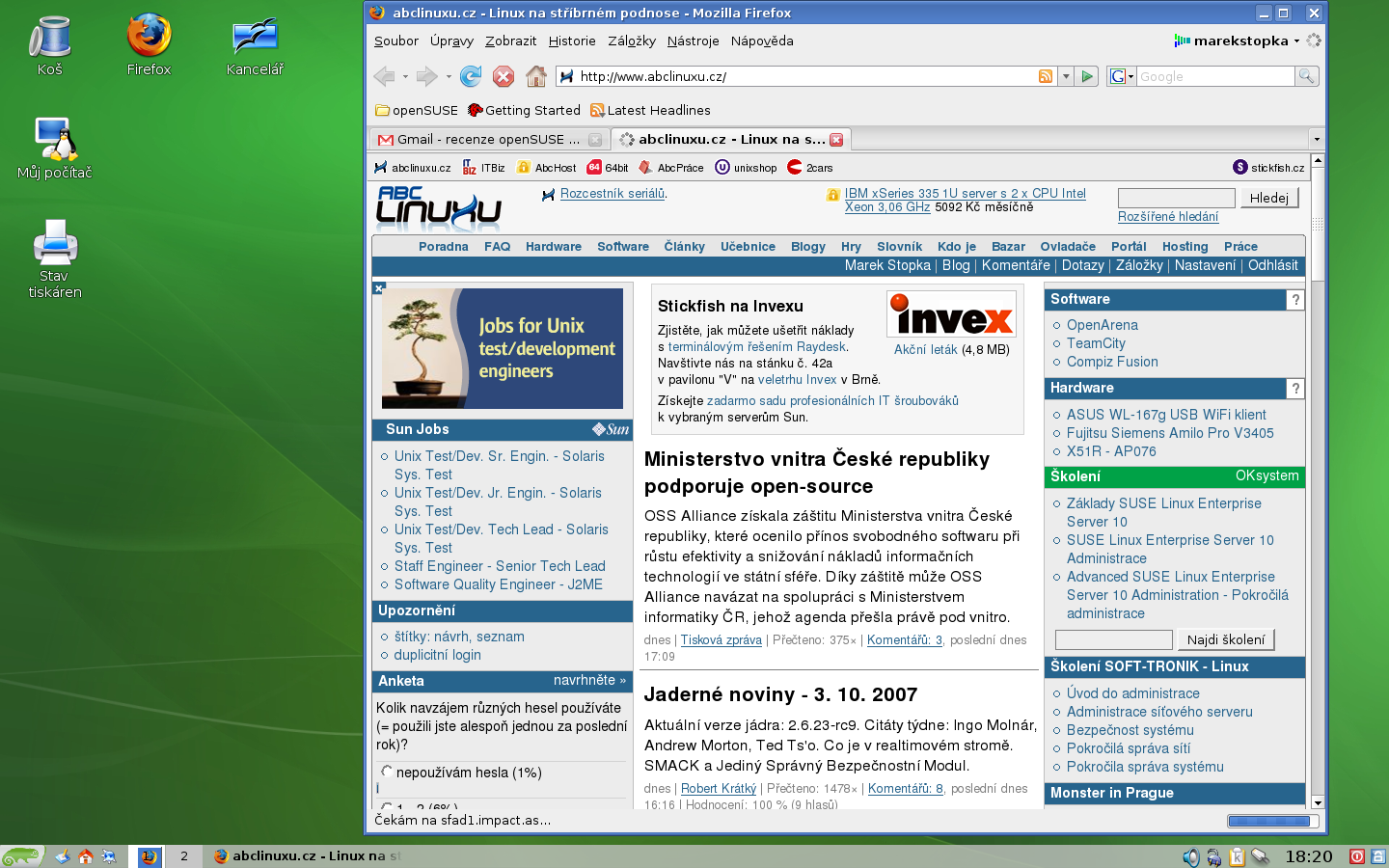This screenshot has height=868, width=1389.
Task: Open the Rozšířené hledání link
Action: click(1168, 217)
